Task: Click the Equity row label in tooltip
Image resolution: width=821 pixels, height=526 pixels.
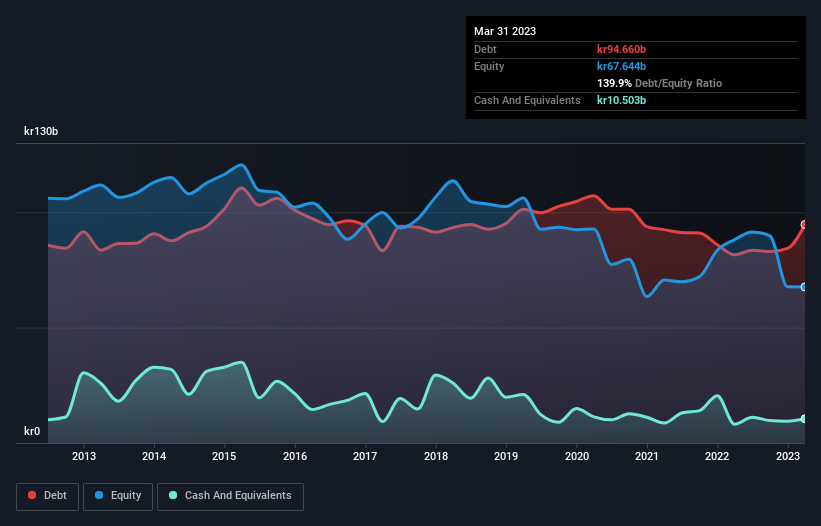Action: coord(489,66)
